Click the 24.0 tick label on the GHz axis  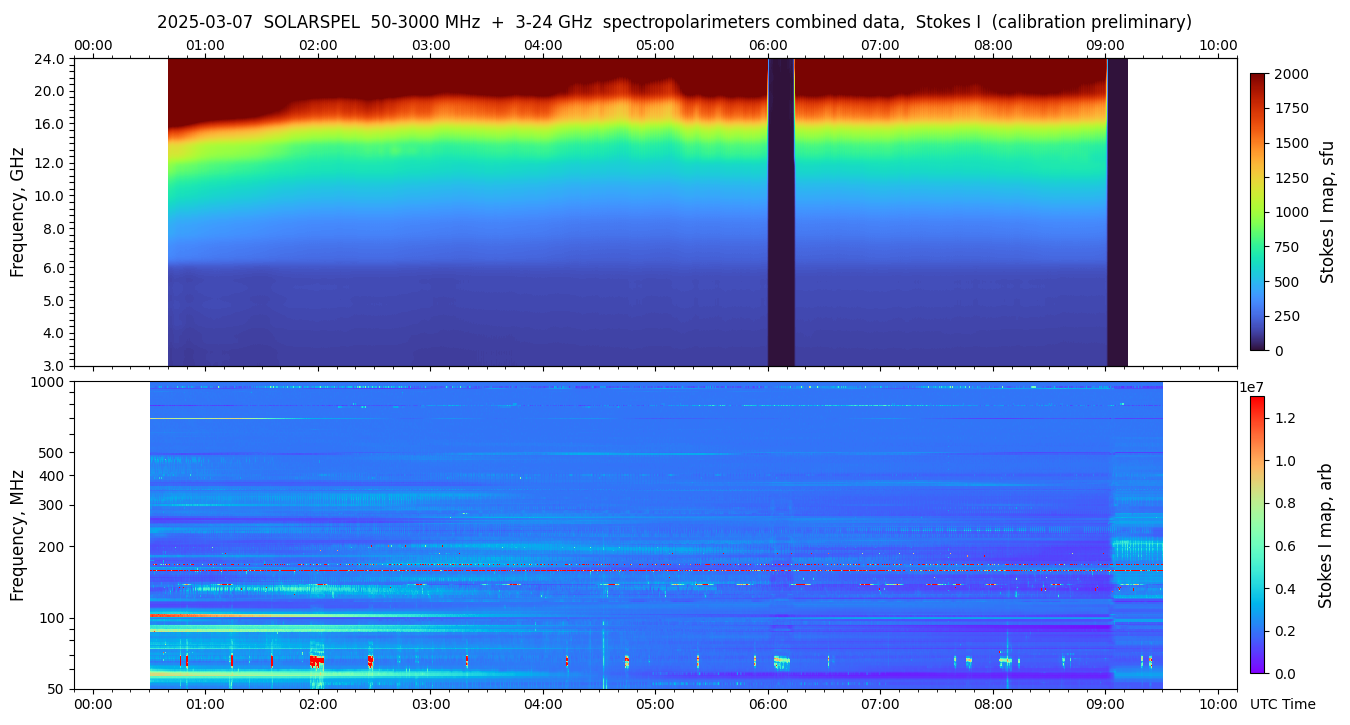pyautogui.click(x=50, y=59)
